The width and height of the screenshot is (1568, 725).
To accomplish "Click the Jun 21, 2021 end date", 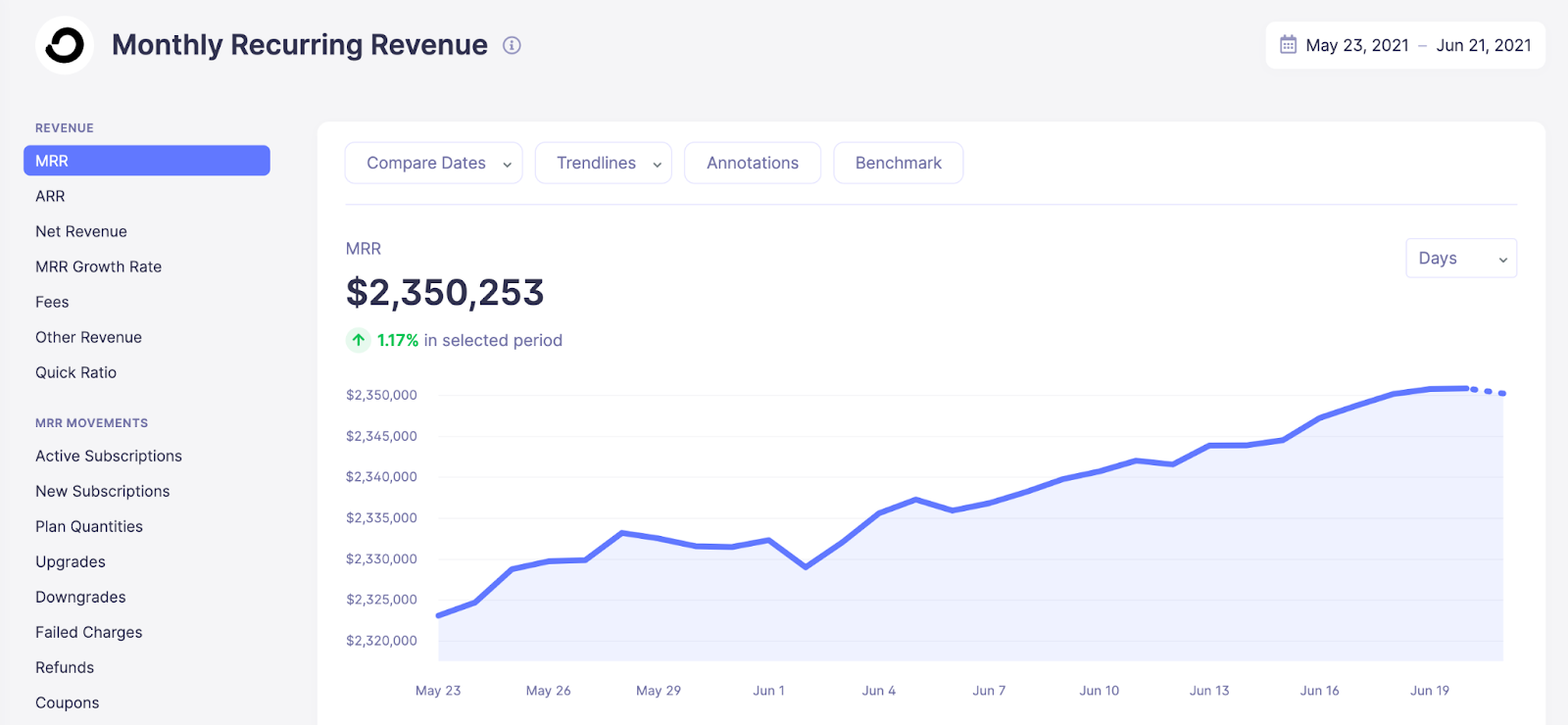I will pos(1483,45).
